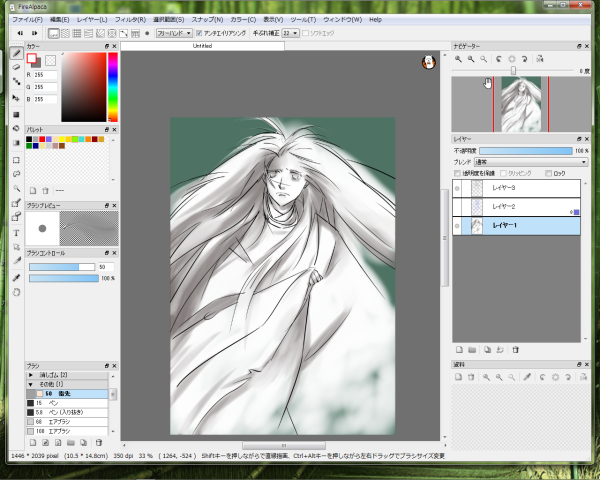Screen dimensions: 600x480
Task: Open the フィルタ(R) menu
Action: [x=130, y=20]
